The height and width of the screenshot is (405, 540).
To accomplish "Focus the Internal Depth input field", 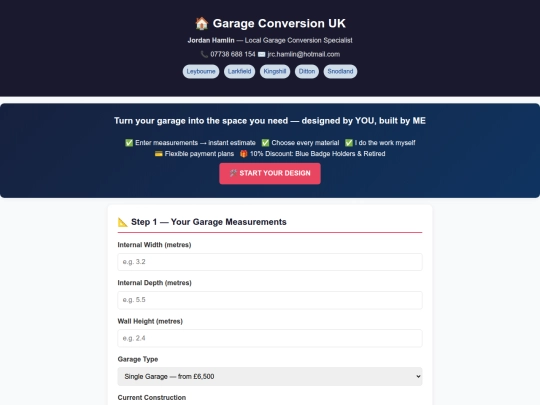I will [x=270, y=300].
